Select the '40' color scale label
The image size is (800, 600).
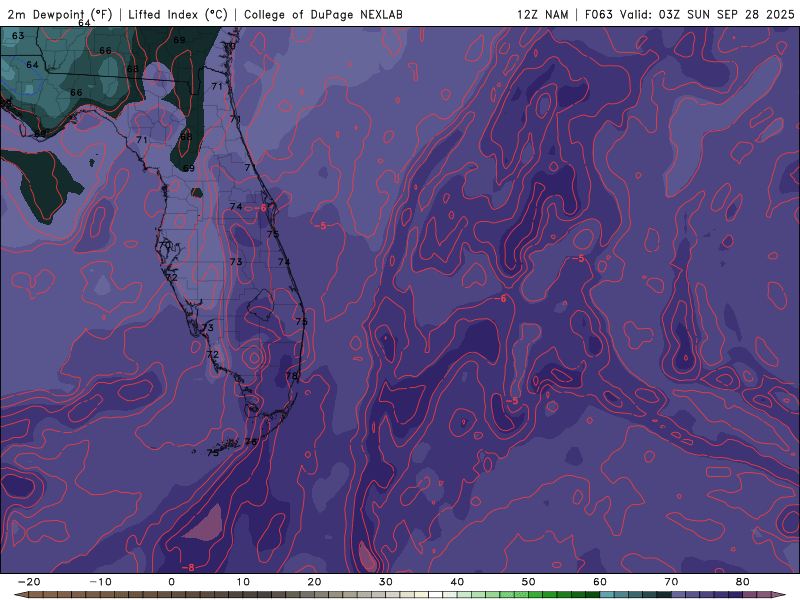coord(457,582)
